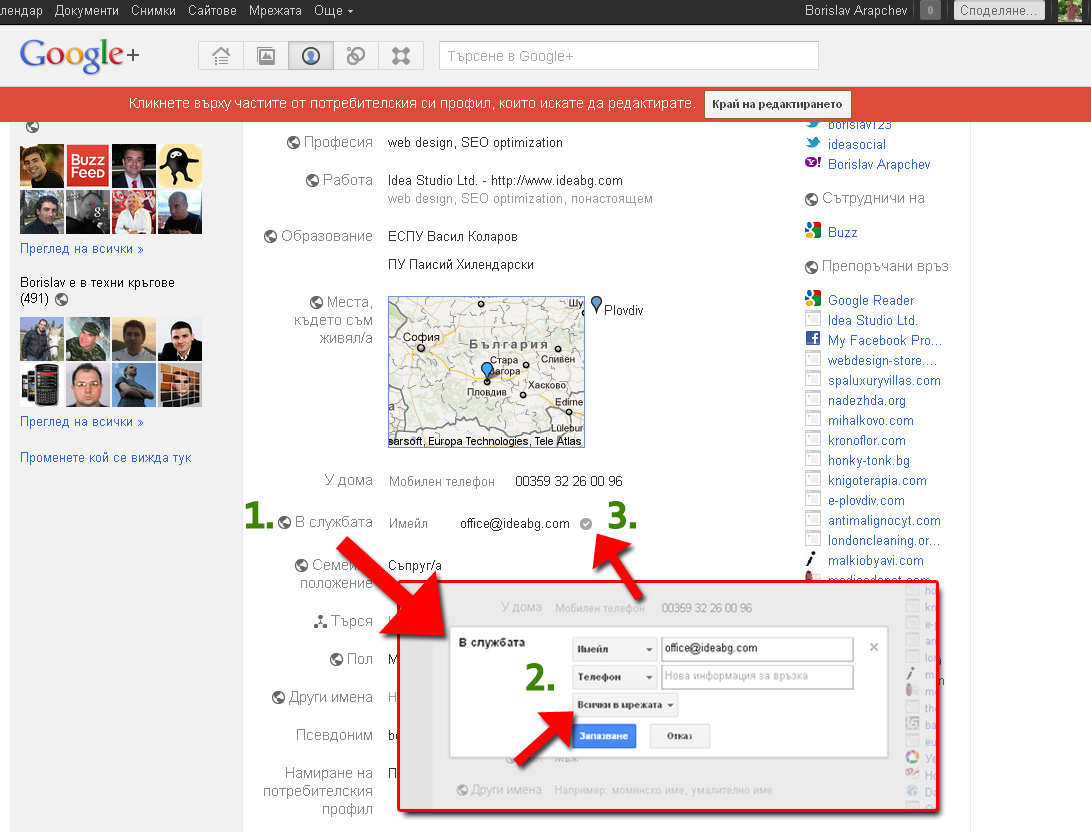Open the ideasocial Twitter link

click(857, 145)
